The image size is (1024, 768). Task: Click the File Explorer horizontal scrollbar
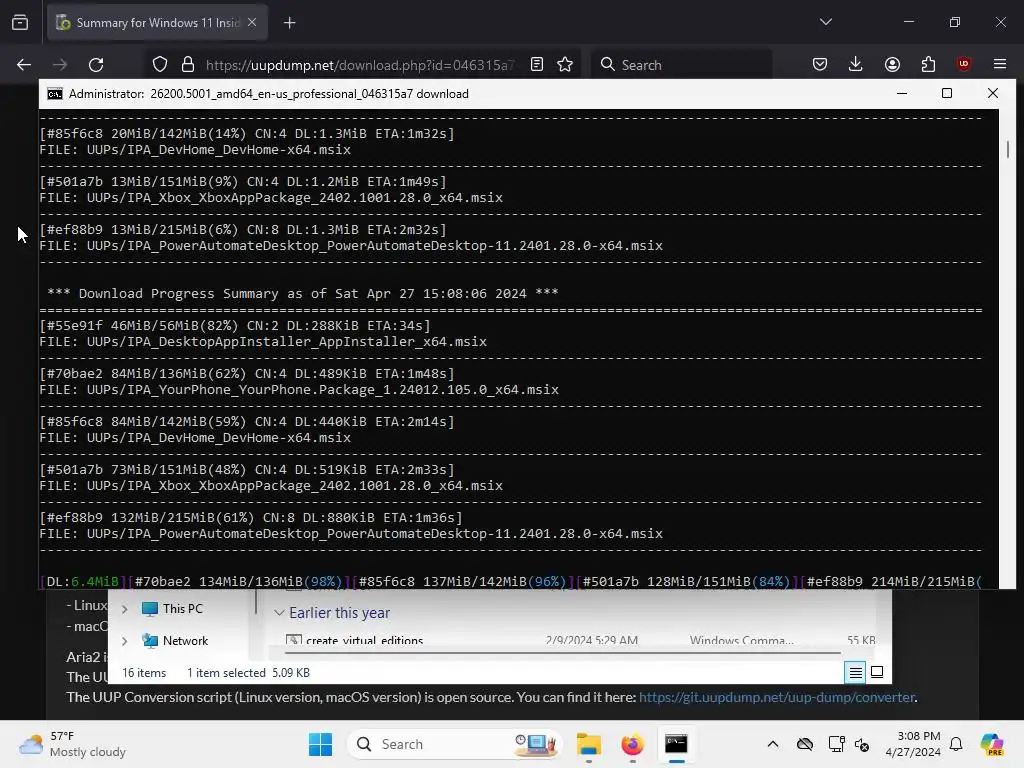(563, 652)
